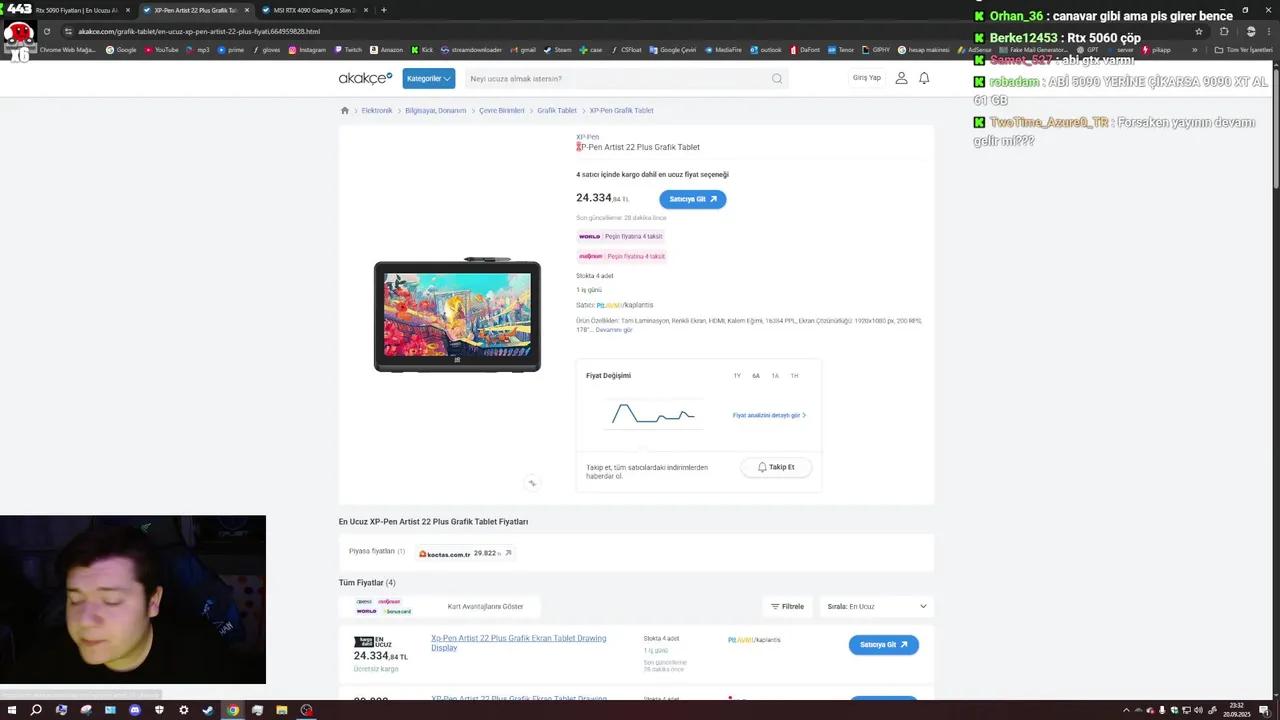Open the Grafik Tablet breadcrumb link

[557, 111]
